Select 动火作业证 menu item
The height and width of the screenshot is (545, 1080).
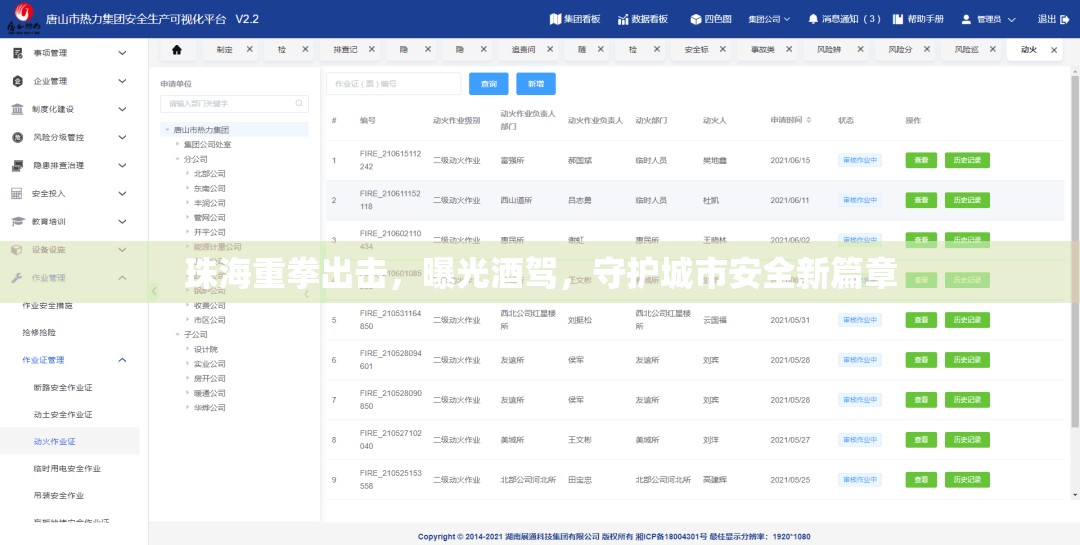pyautogui.click(x=54, y=441)
